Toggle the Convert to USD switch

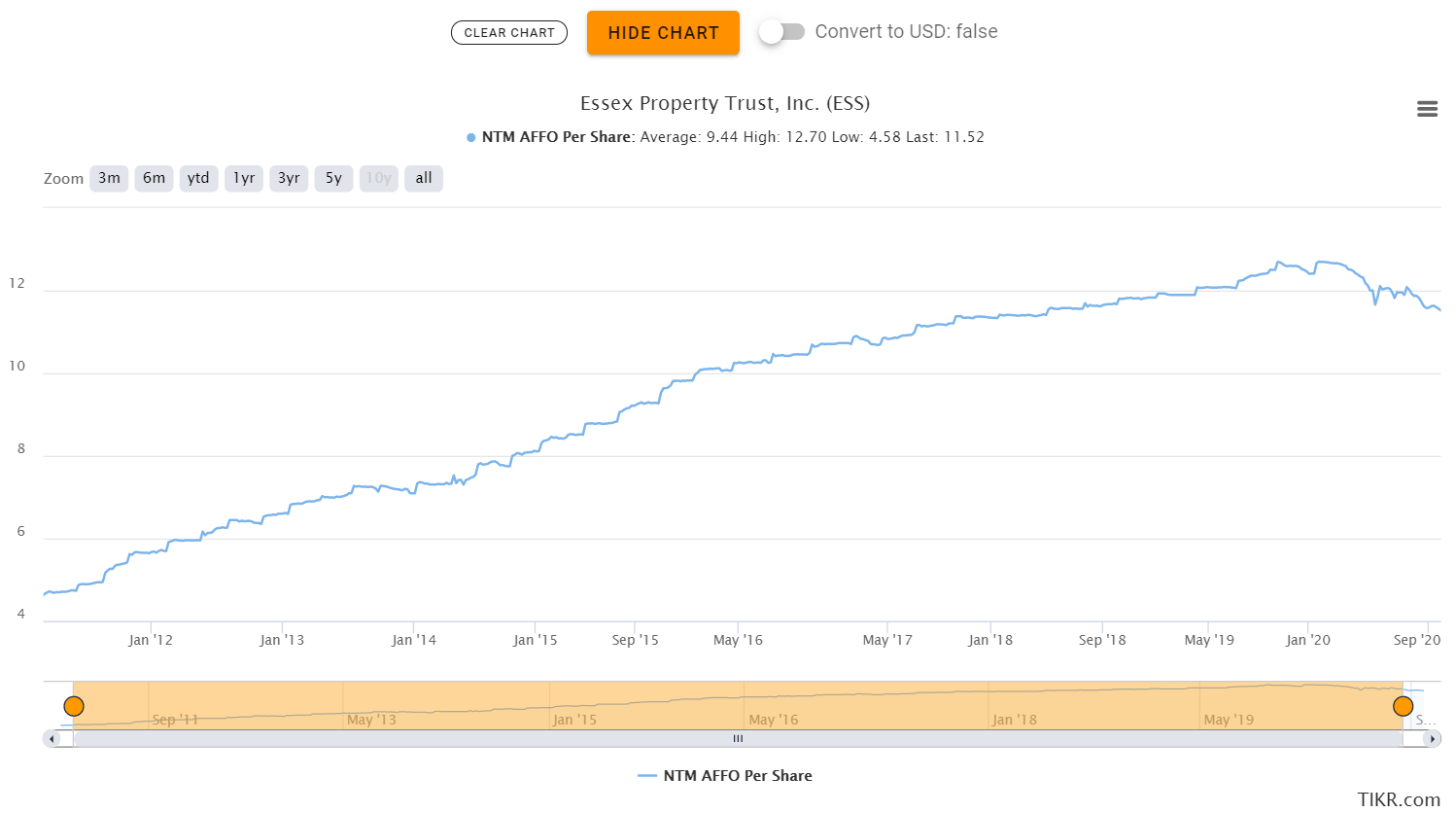782,31
